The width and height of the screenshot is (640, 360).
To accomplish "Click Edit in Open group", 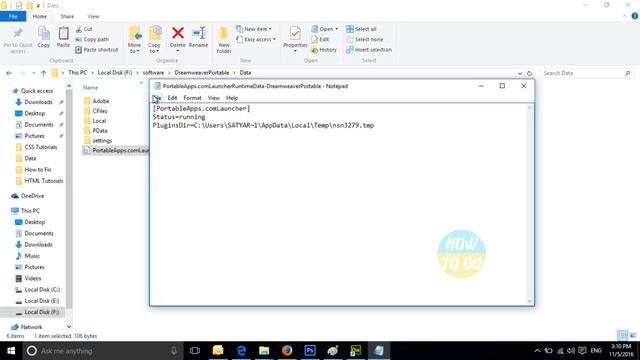I will (320, 39).
